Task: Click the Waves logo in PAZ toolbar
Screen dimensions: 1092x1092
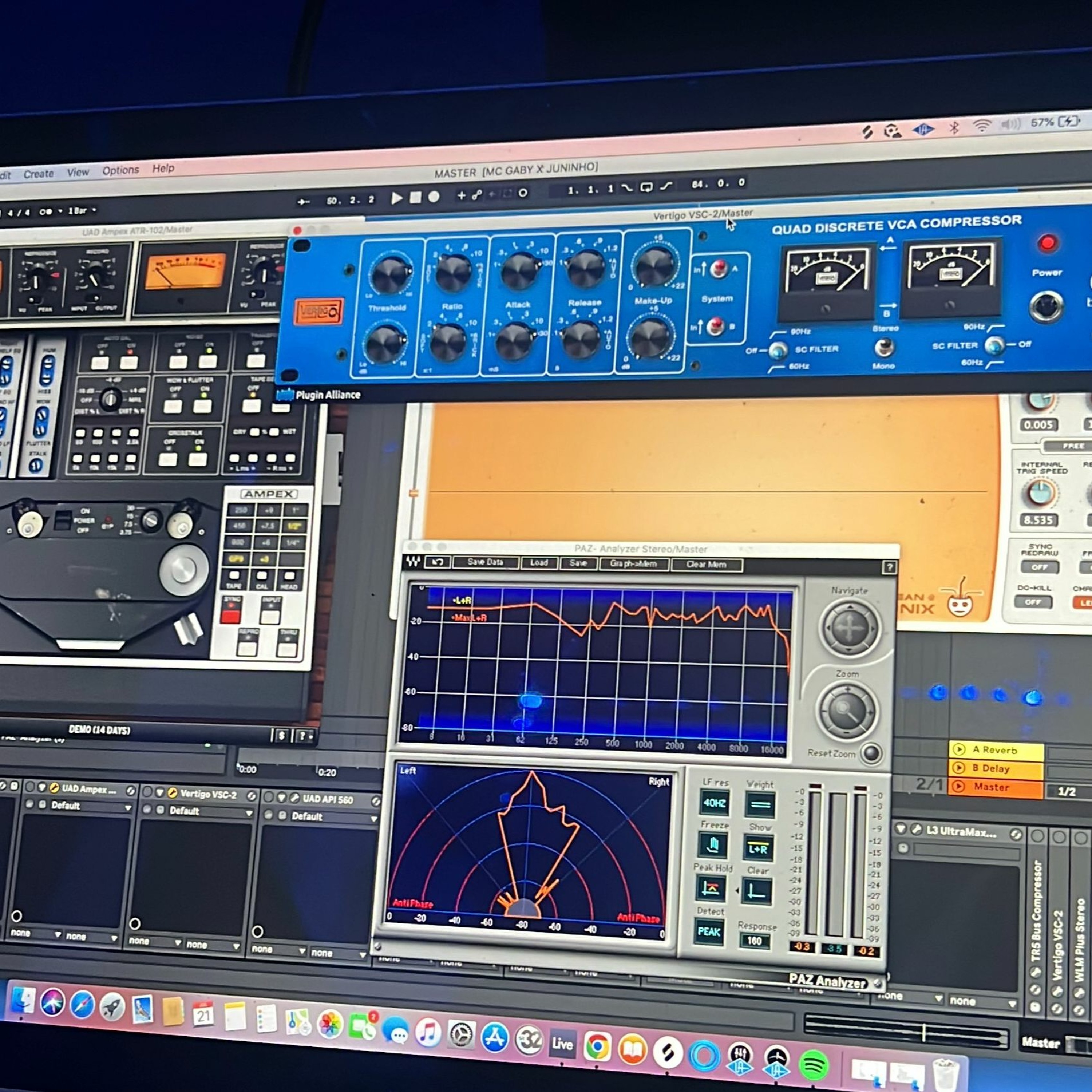Action: (413, 561)
